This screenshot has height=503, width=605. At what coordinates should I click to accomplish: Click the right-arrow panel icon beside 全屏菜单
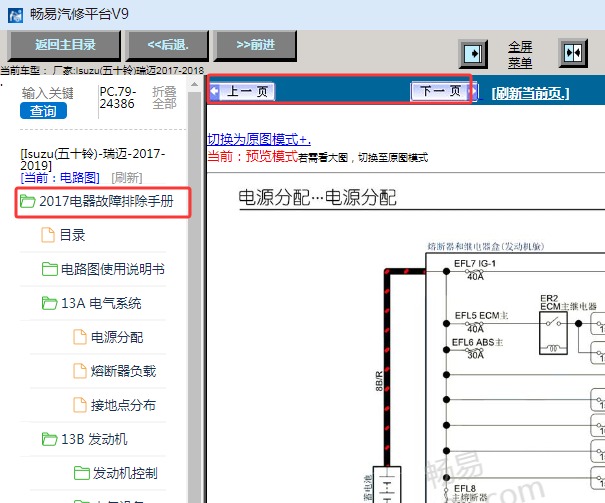473,53
